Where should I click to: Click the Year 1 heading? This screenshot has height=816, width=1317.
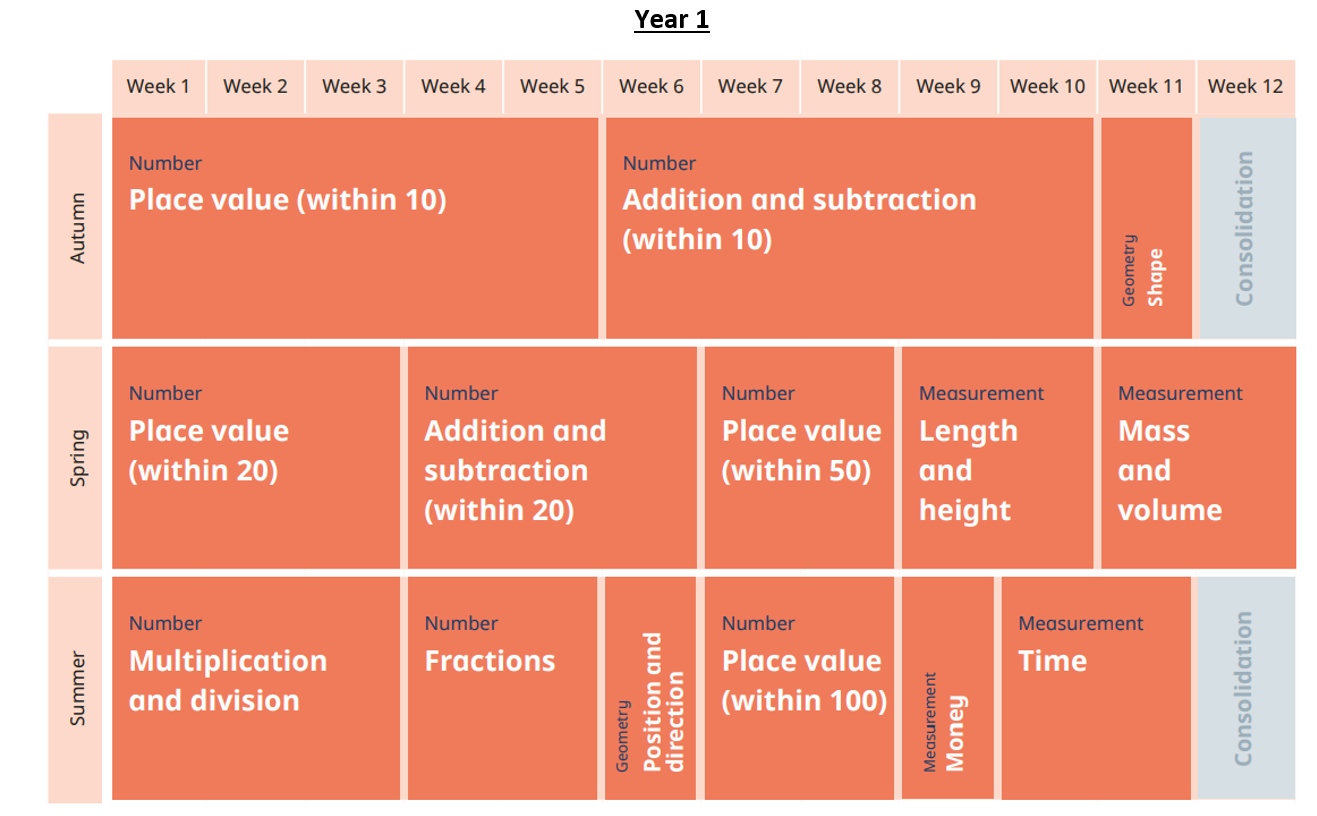click(x=671, y=20)
